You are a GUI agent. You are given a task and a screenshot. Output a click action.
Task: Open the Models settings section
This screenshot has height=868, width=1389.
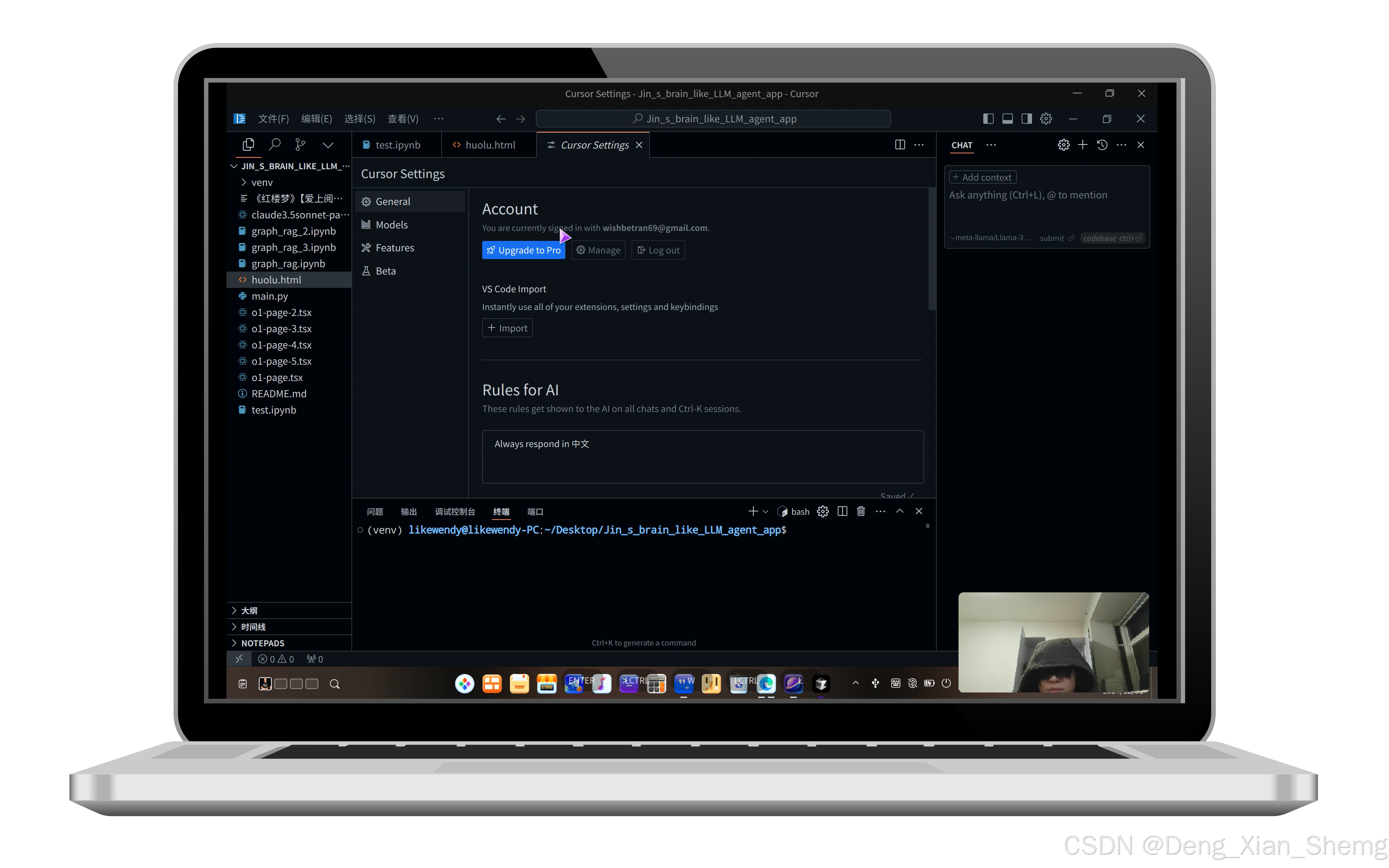pos(391,224)
